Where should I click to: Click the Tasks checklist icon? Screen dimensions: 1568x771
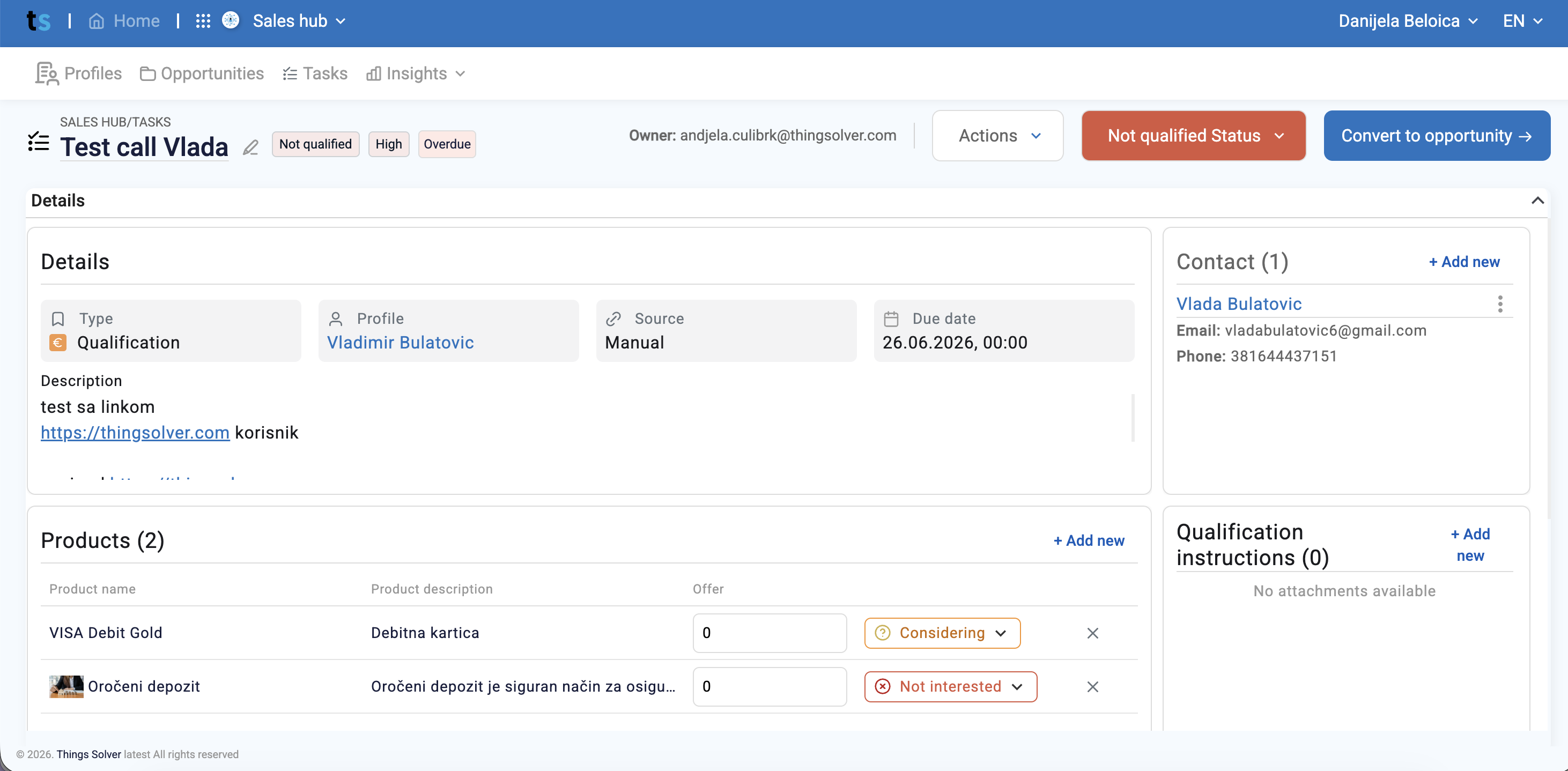[290, 73]
